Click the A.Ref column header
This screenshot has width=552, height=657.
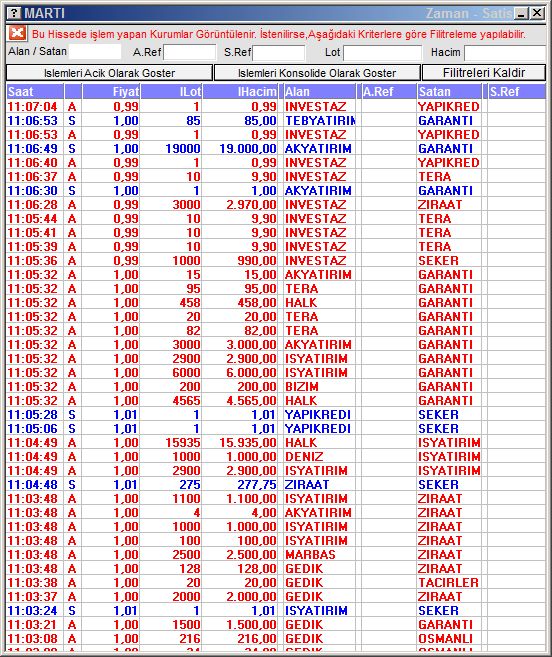pos(389,91)
